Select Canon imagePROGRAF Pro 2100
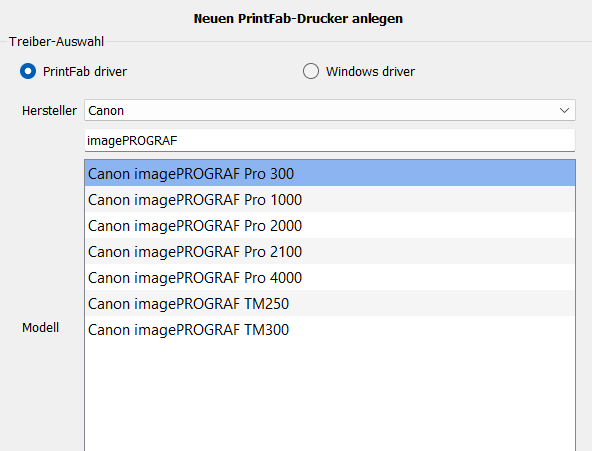Screen dimensions: 592x451 (x=330, y=251)
